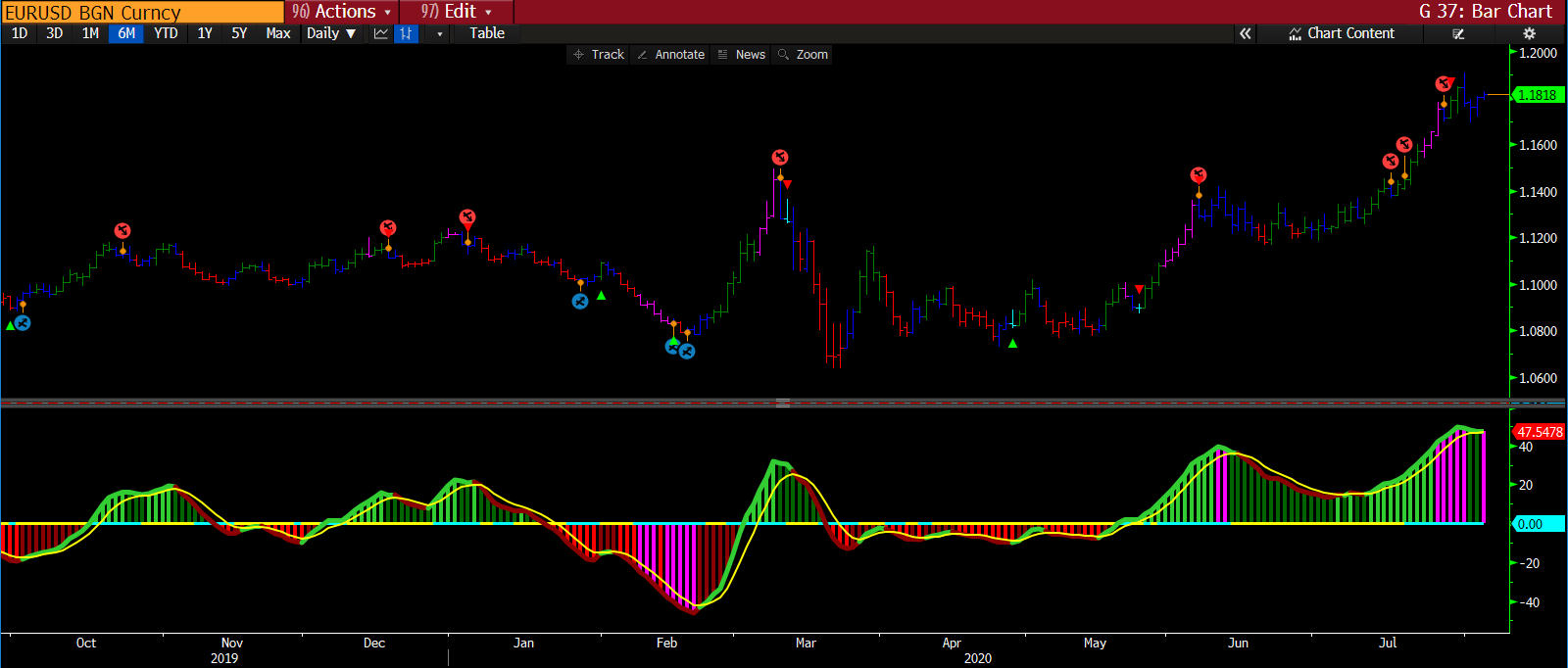The image size is (1568, 668).
Task: Click the Oct label on time axis
Action: click(x=86, y=644)
